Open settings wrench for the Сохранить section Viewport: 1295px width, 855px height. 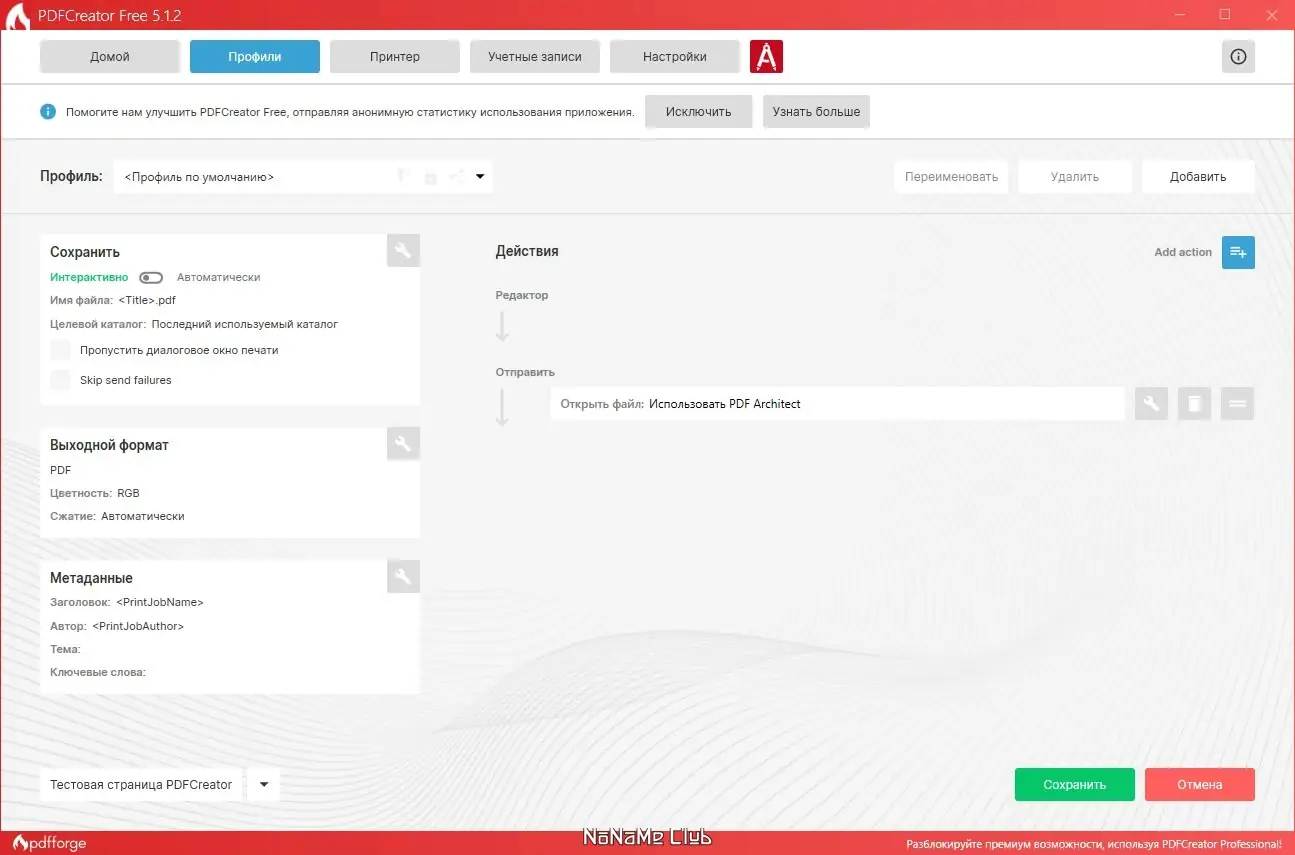point(403,251)
